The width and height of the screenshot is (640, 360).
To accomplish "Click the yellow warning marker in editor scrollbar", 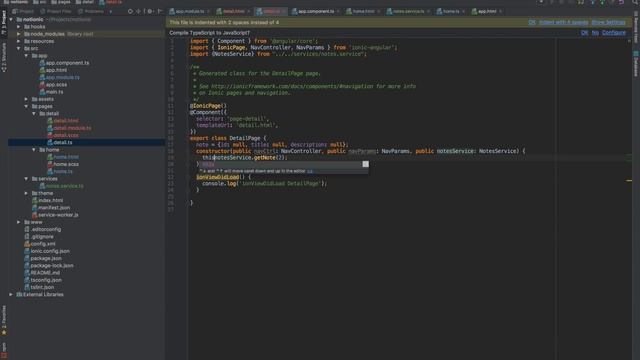I will [629, 180].
